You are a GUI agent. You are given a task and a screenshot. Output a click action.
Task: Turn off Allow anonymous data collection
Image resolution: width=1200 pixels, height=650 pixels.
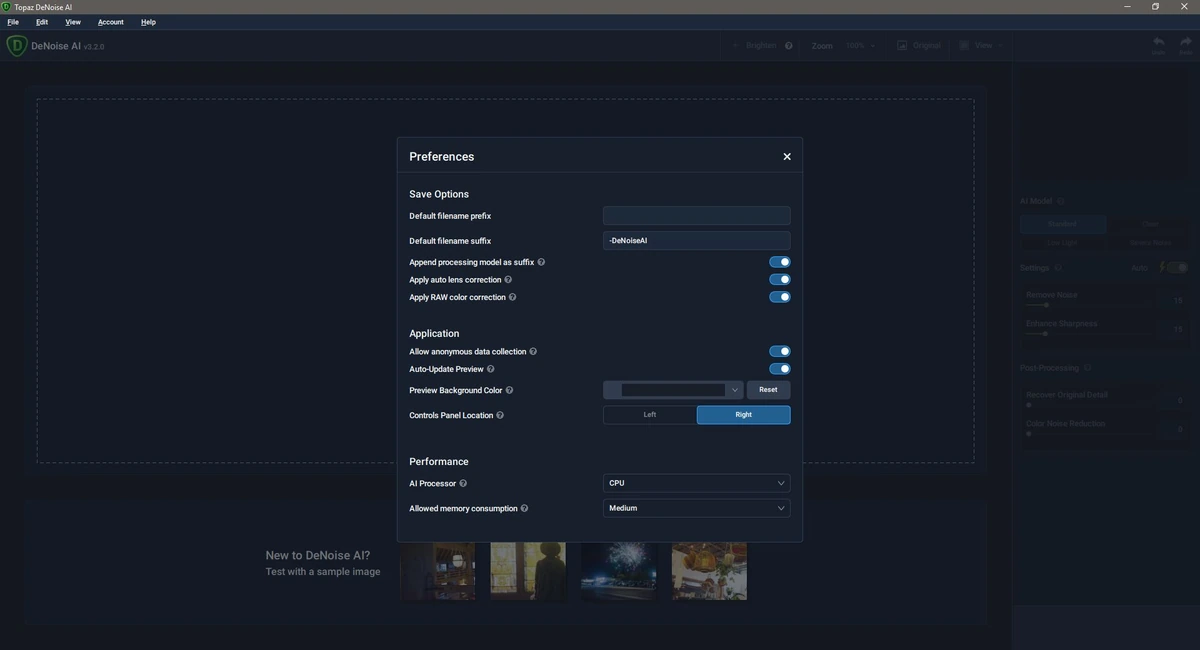point(780,352)
